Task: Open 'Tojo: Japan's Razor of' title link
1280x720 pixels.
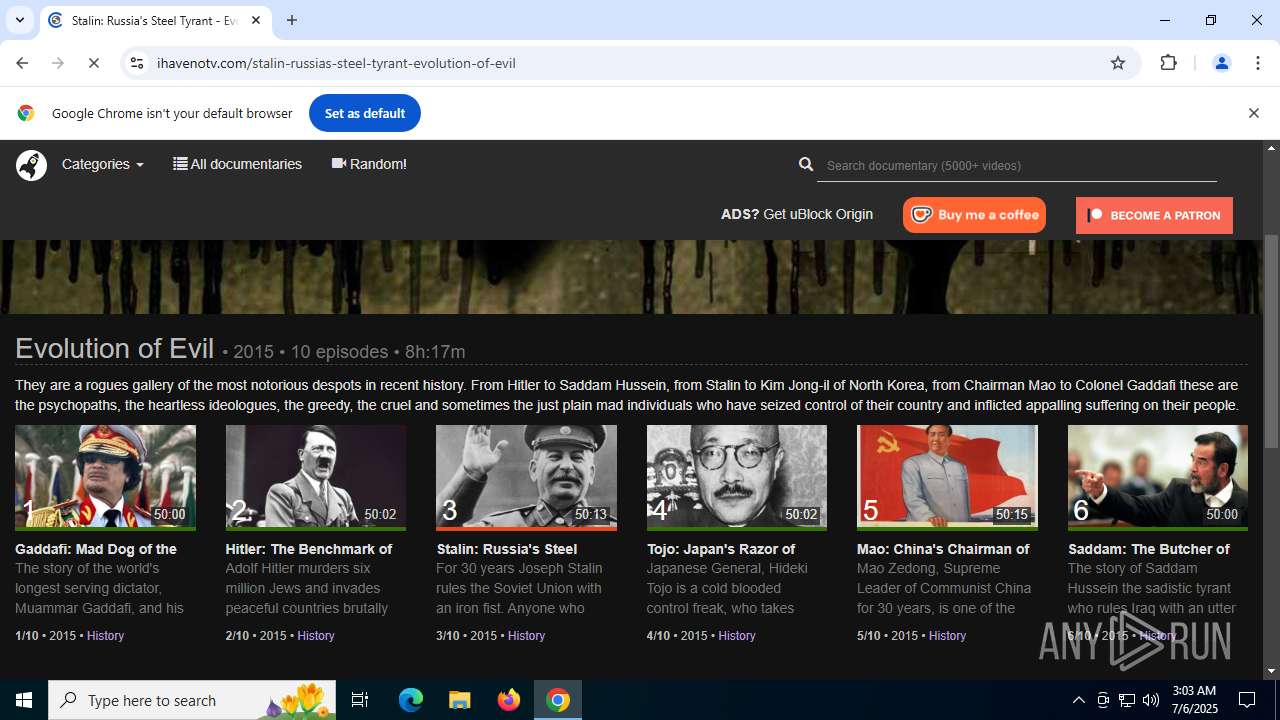Action: tap(721, 549)
